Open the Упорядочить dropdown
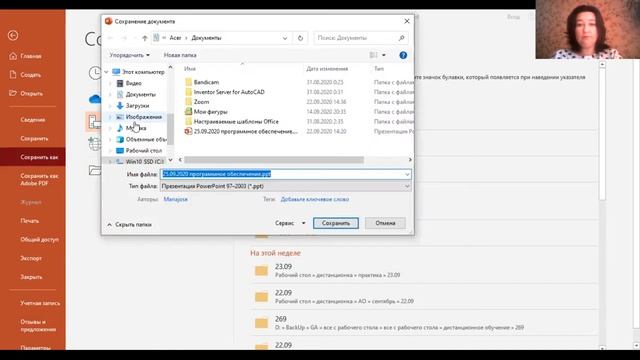The height and width of the screenshot is (360, 640). [x=129, y=55]
